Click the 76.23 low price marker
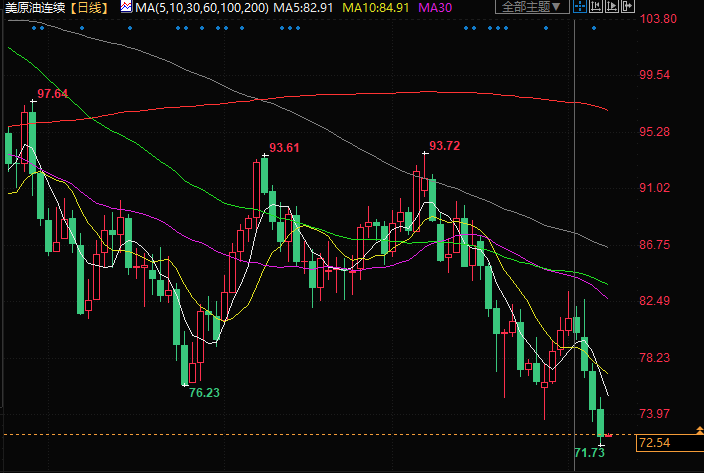704x473 pixels. point(204,393)
